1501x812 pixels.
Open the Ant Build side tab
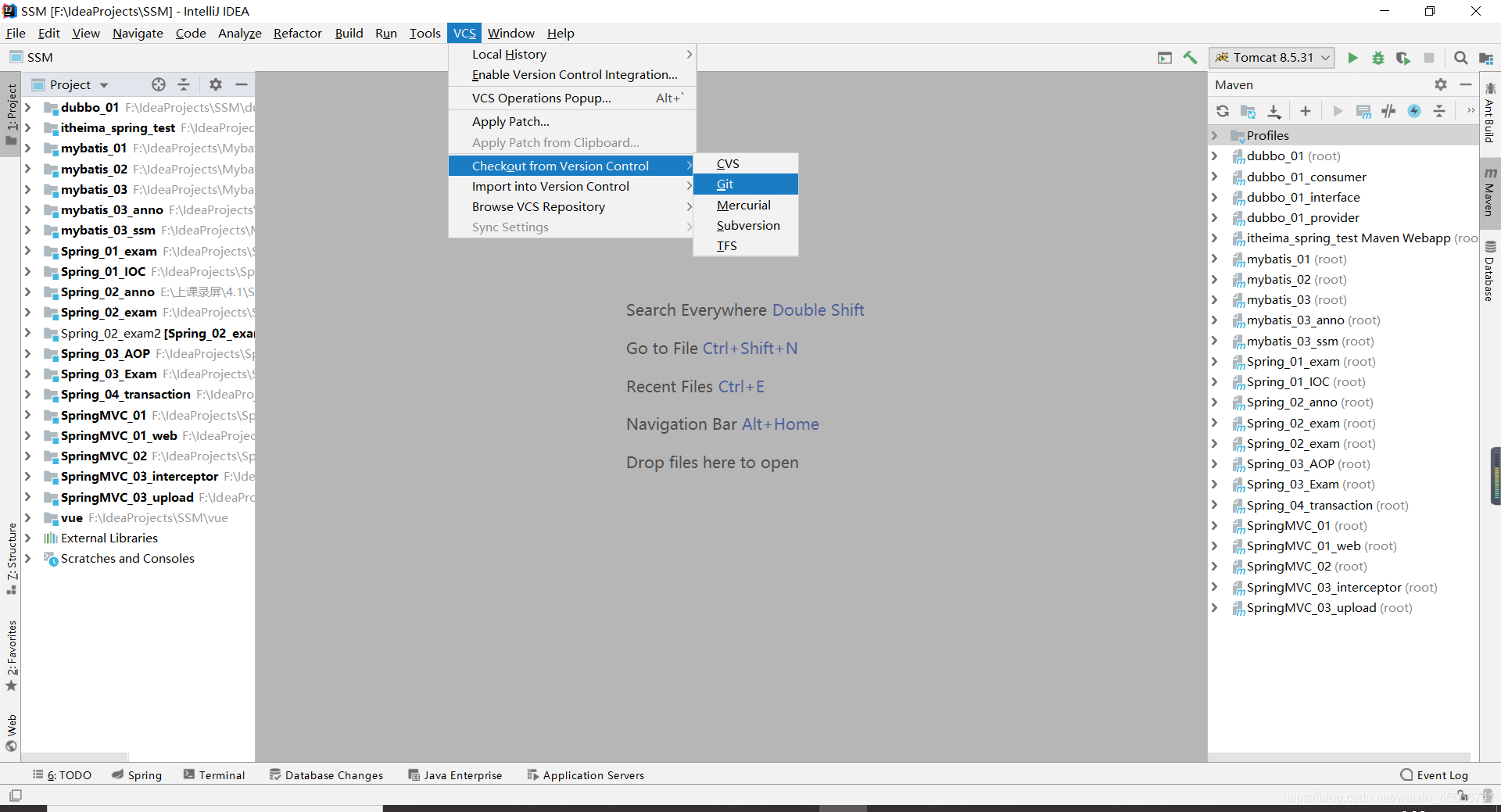pos(1490,113)
